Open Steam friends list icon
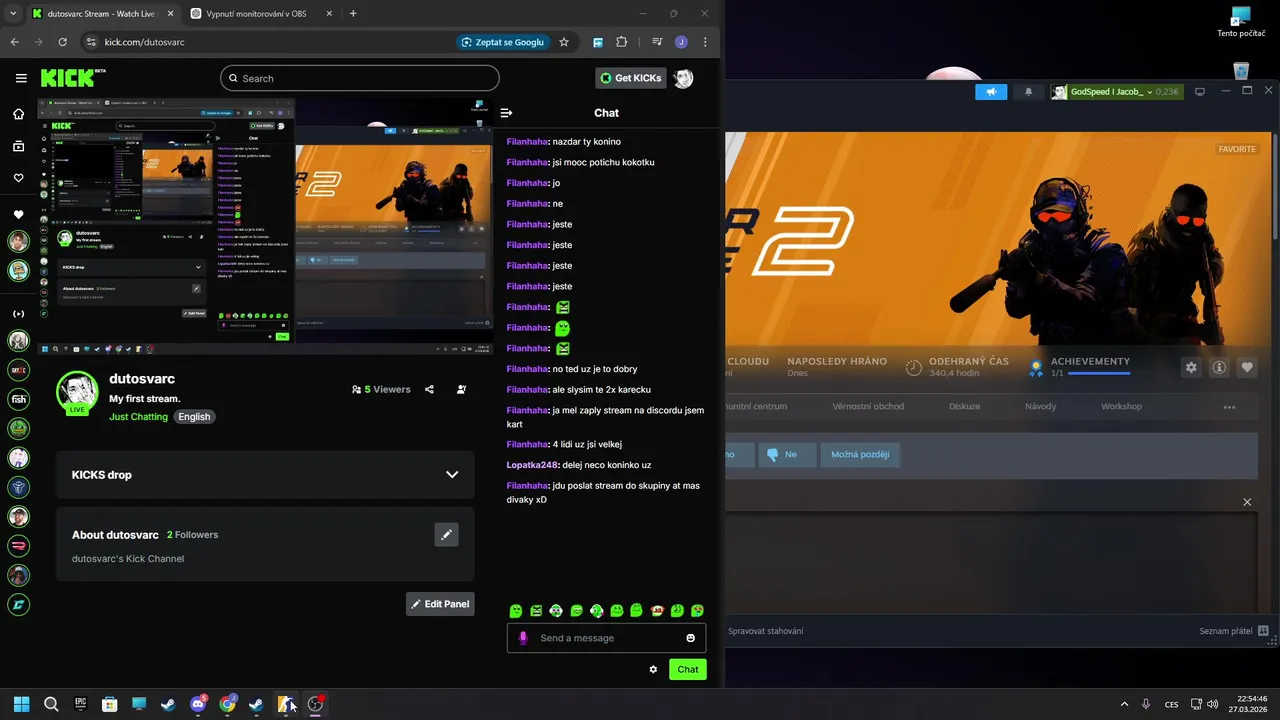 1263,631
